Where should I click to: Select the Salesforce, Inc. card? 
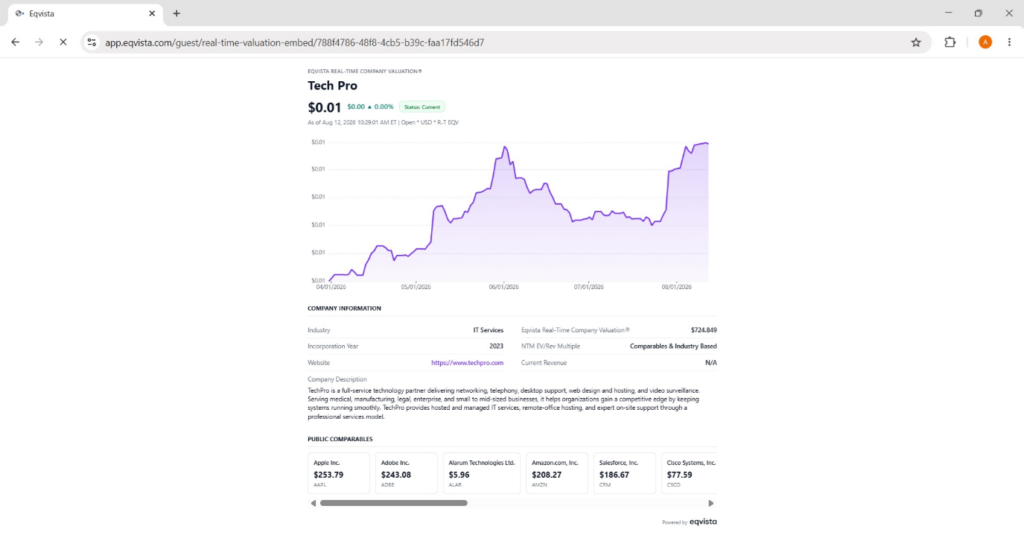(x=624, y=473)
